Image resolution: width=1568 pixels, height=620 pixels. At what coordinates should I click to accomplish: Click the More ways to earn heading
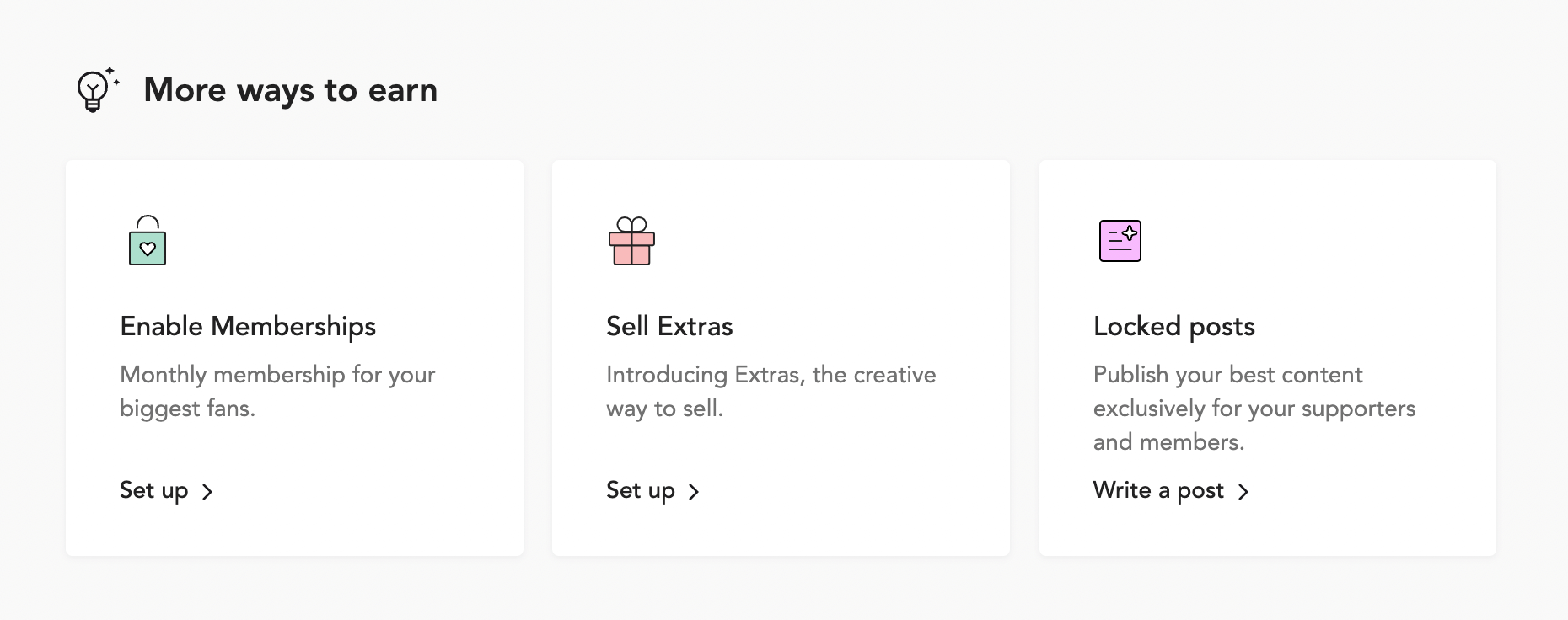(291, 90)
